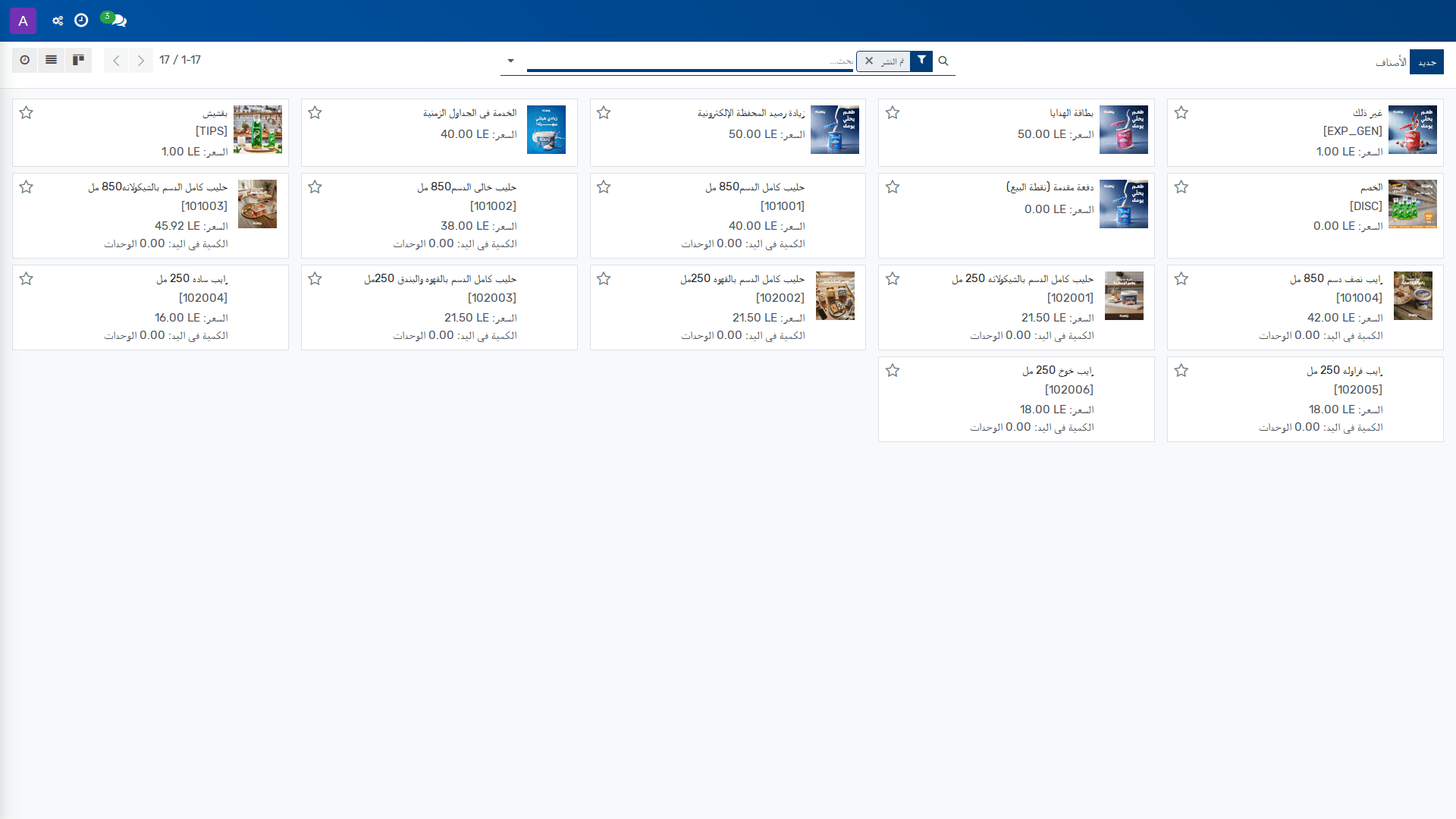Open the [102002] product thumbnail

835,296
